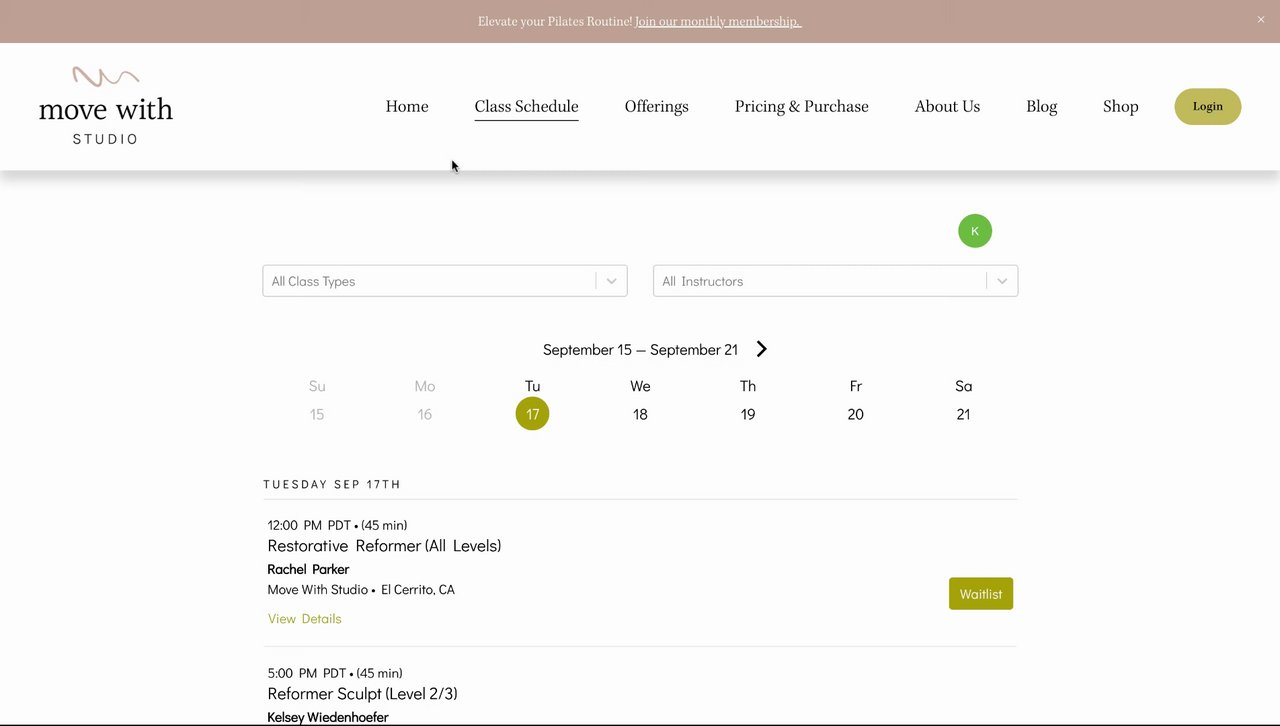
Task: Expand the All Class Types dropdown
Action: [x=444, y=281]
